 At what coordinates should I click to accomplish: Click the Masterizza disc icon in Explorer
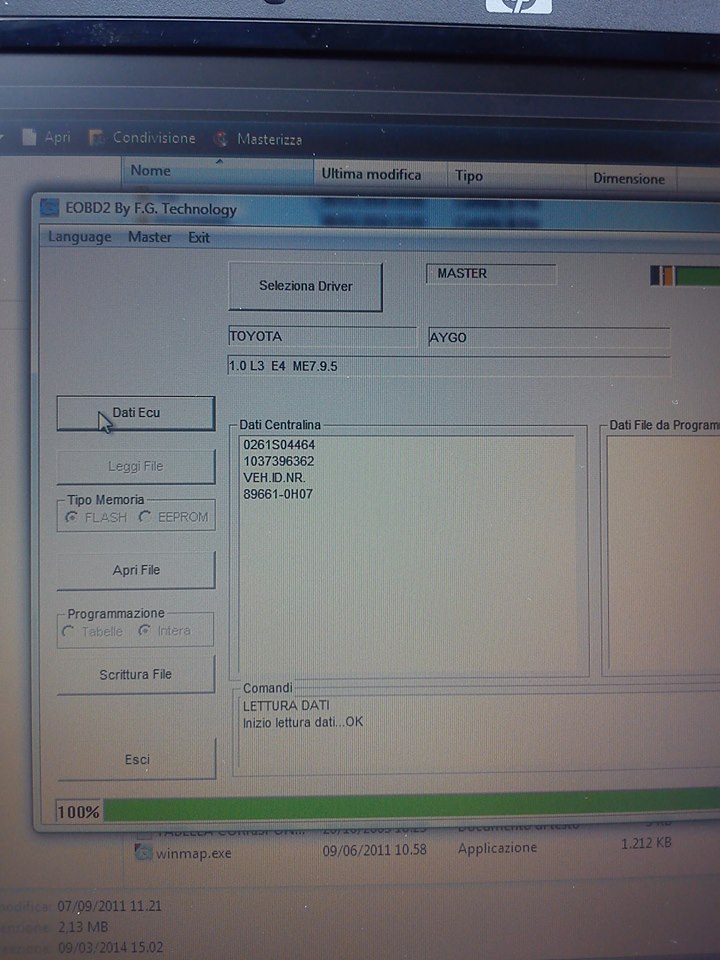tap(220, 139)
